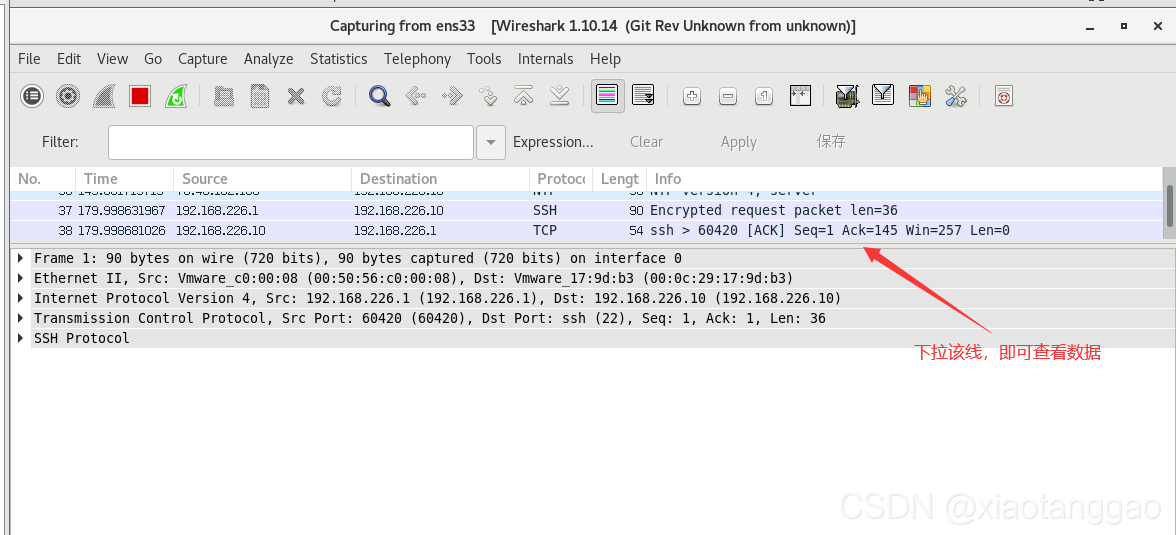Viewport: 1176px width, 535px height.
Task: Open the capture interfaces list icon
Action: point(32,96)
